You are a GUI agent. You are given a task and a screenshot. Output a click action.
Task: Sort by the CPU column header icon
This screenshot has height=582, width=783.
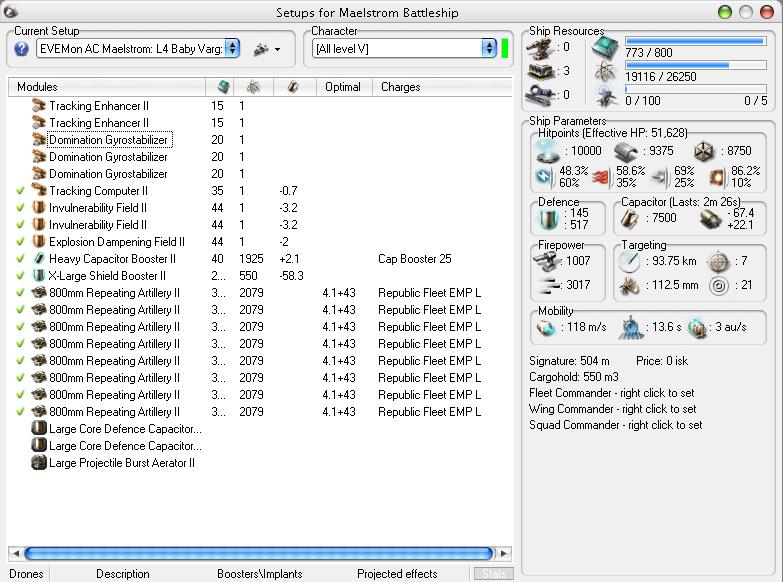click(x=224, y=87)
